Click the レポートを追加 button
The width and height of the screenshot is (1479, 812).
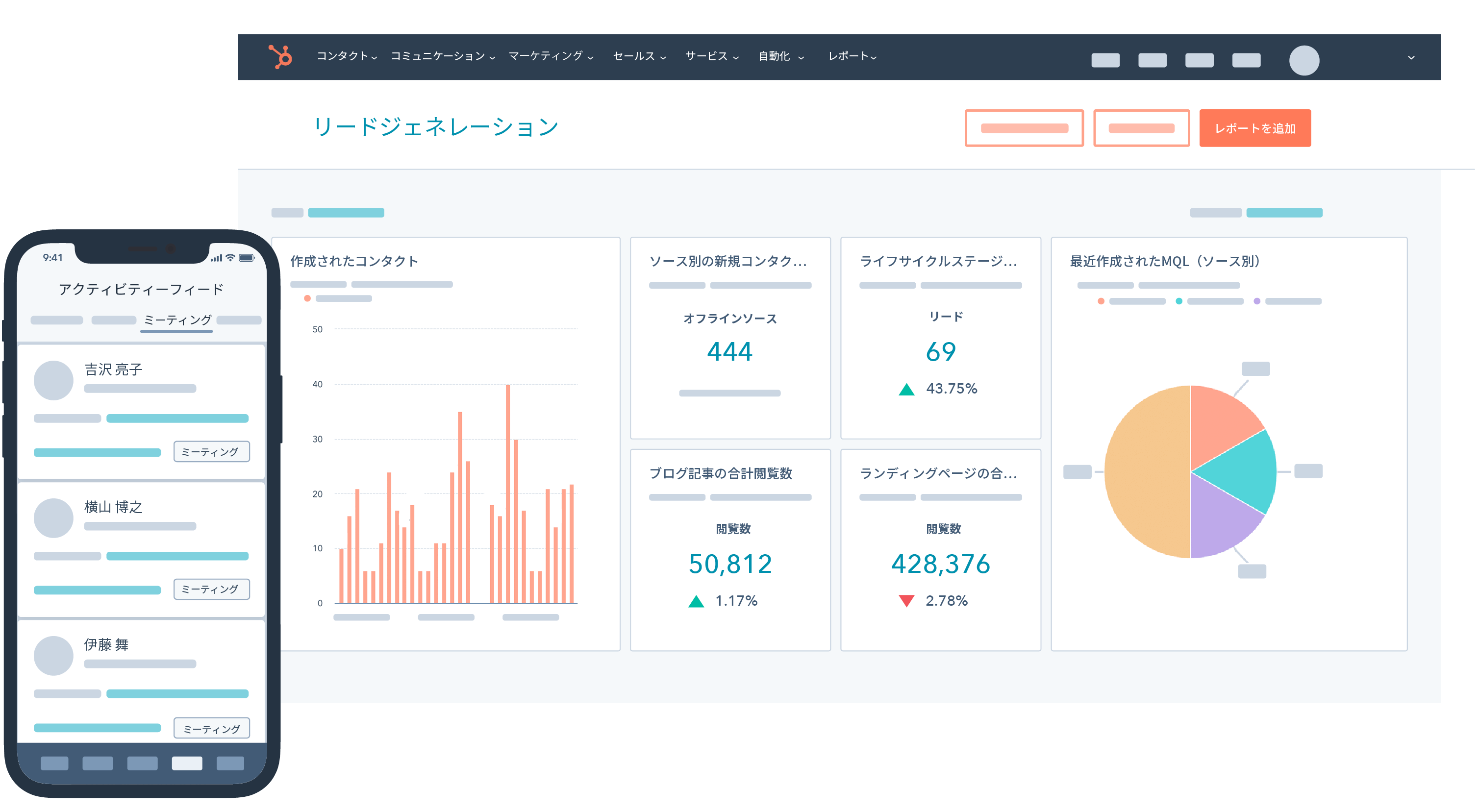point(1254,128)
